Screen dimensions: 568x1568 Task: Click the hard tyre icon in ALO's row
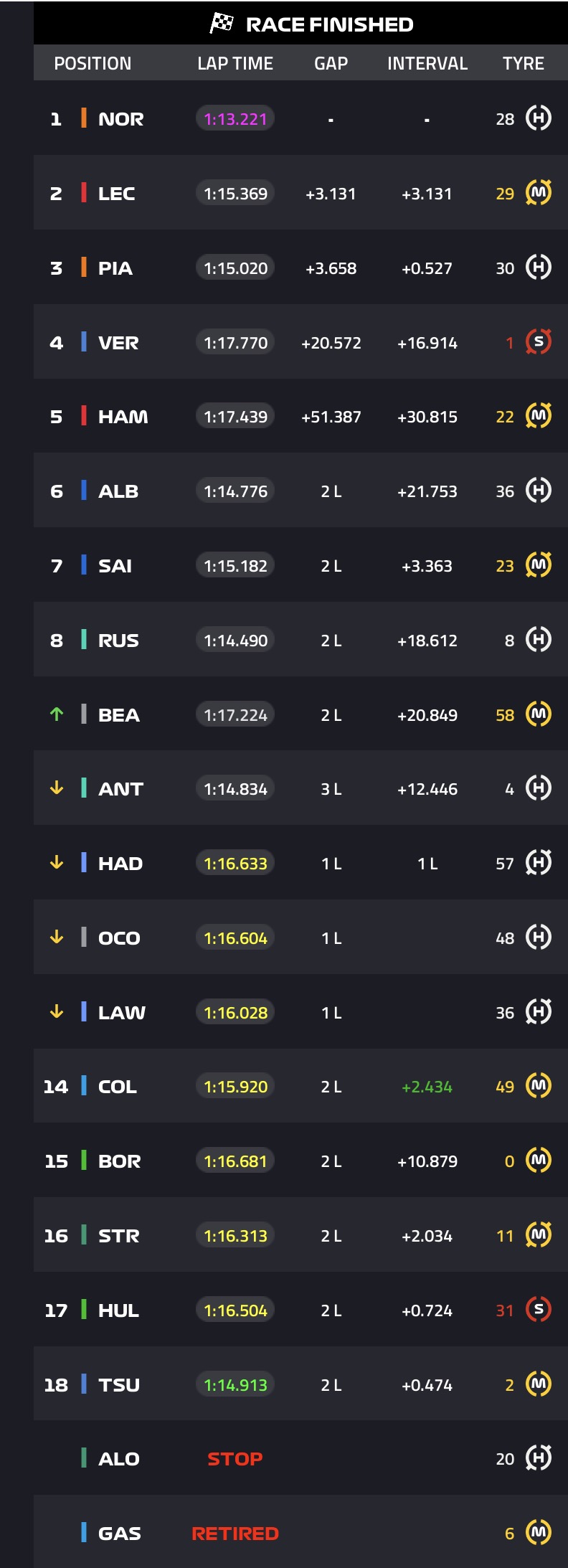[x=539, y=1458]
